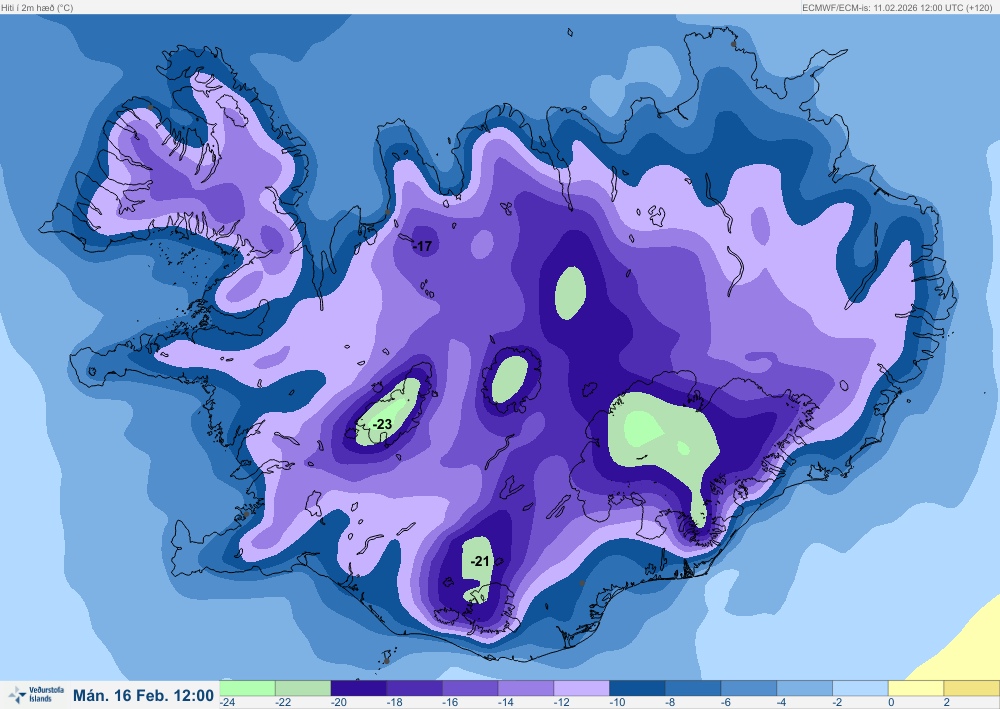Click the -10 legend scale label

(617, 703)
